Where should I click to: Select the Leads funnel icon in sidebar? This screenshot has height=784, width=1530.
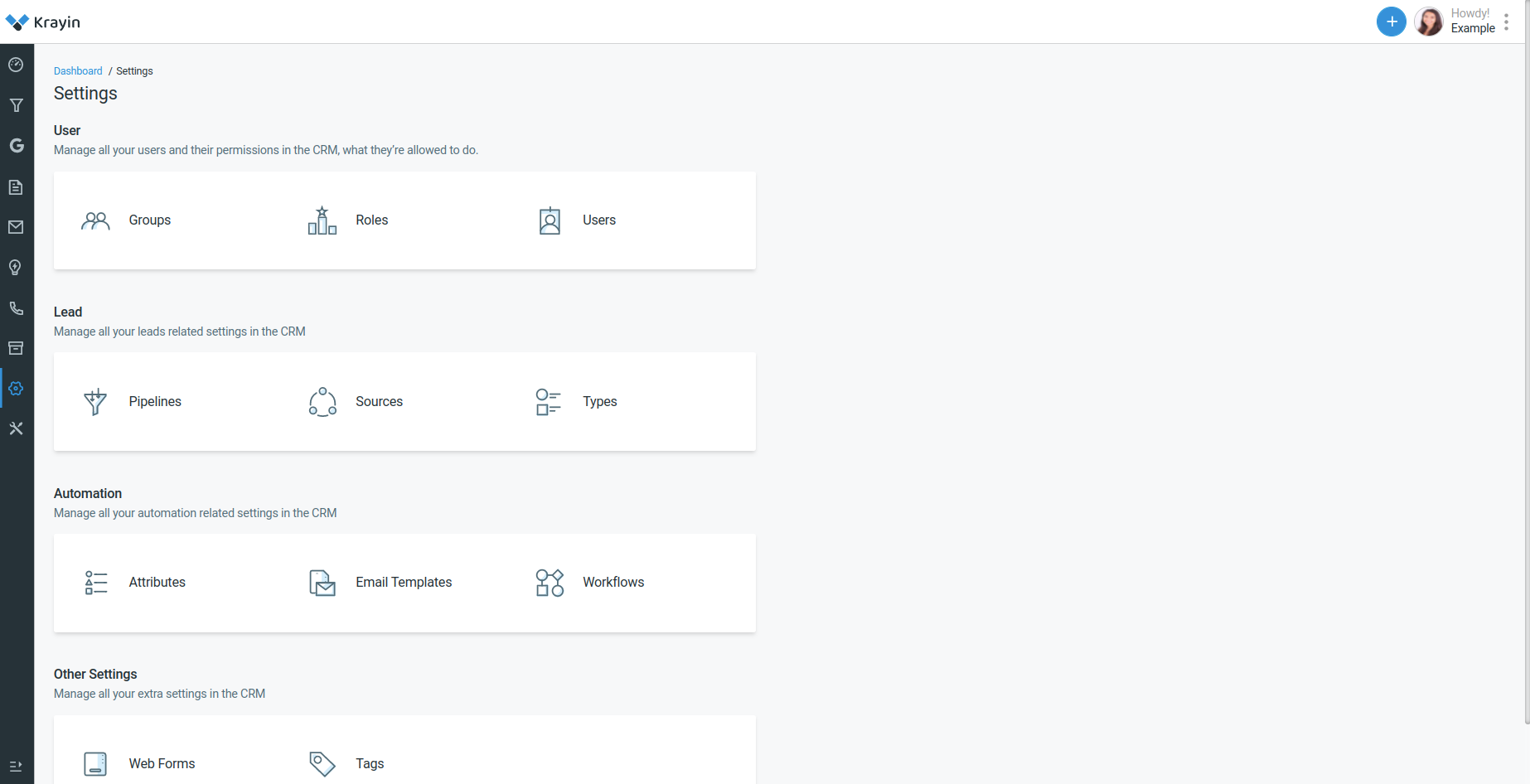click(x=16, y=105)
